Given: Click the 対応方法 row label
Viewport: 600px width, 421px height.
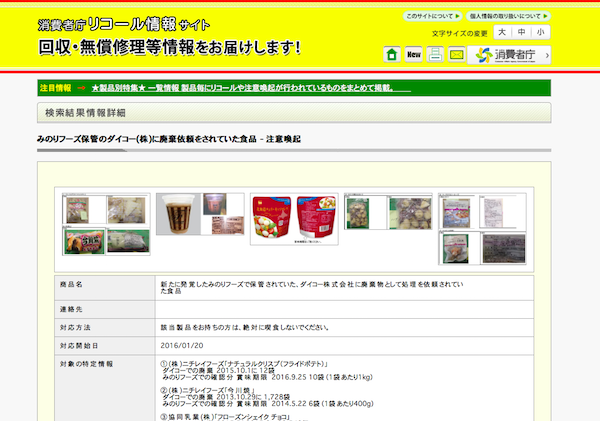Looking at the screenshot, I should click(x=75, y=328).
